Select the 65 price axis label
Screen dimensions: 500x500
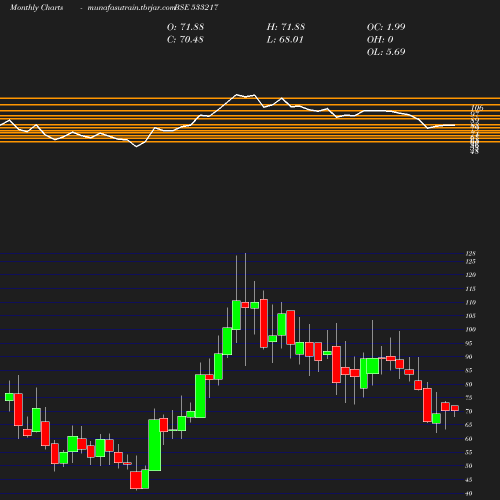469,425
